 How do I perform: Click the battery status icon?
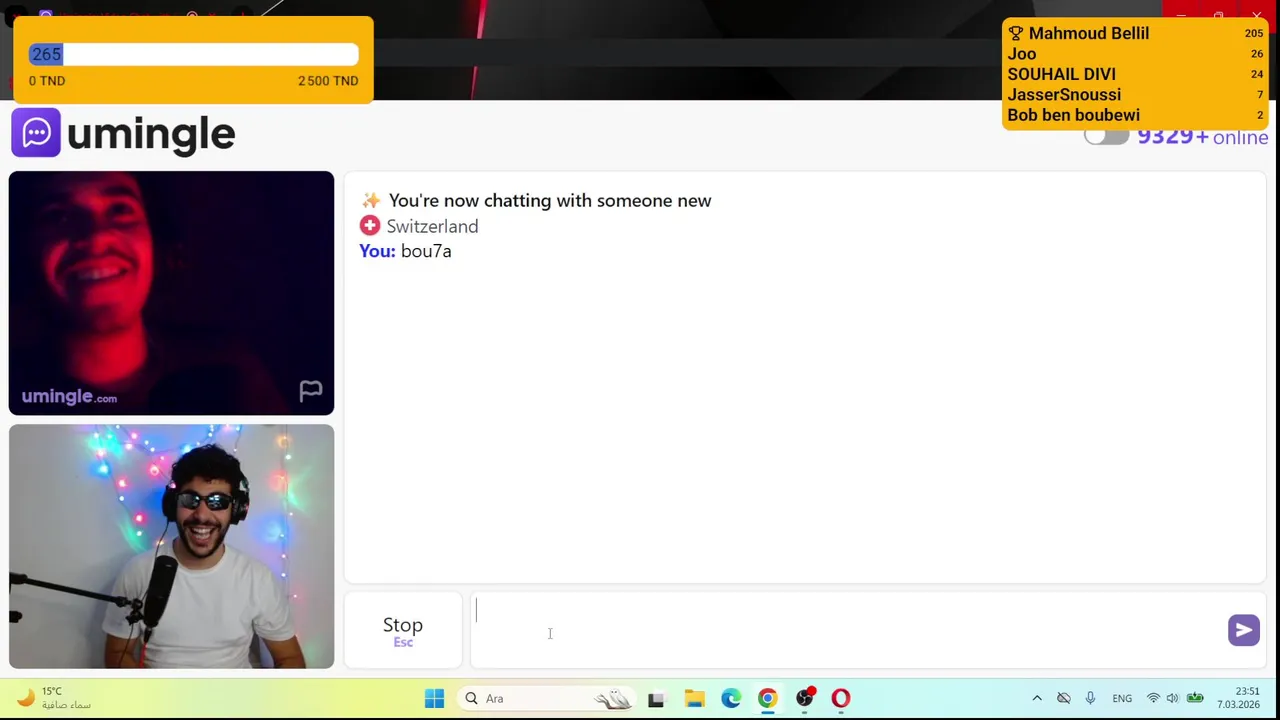(1194, 698)
